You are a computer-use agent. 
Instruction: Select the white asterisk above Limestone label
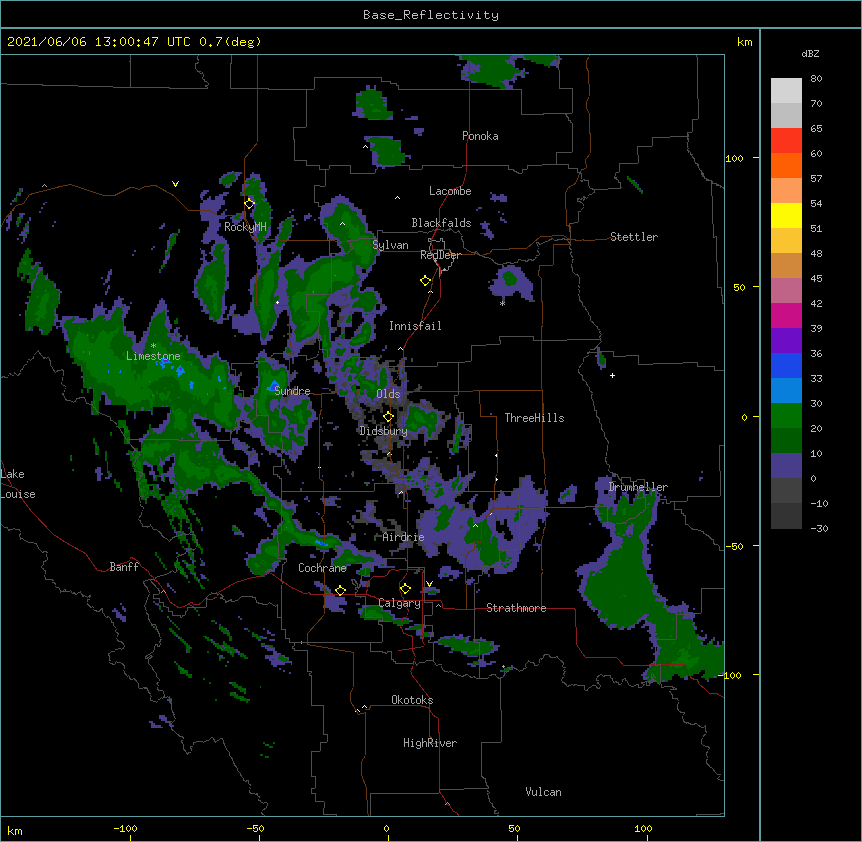153,346
